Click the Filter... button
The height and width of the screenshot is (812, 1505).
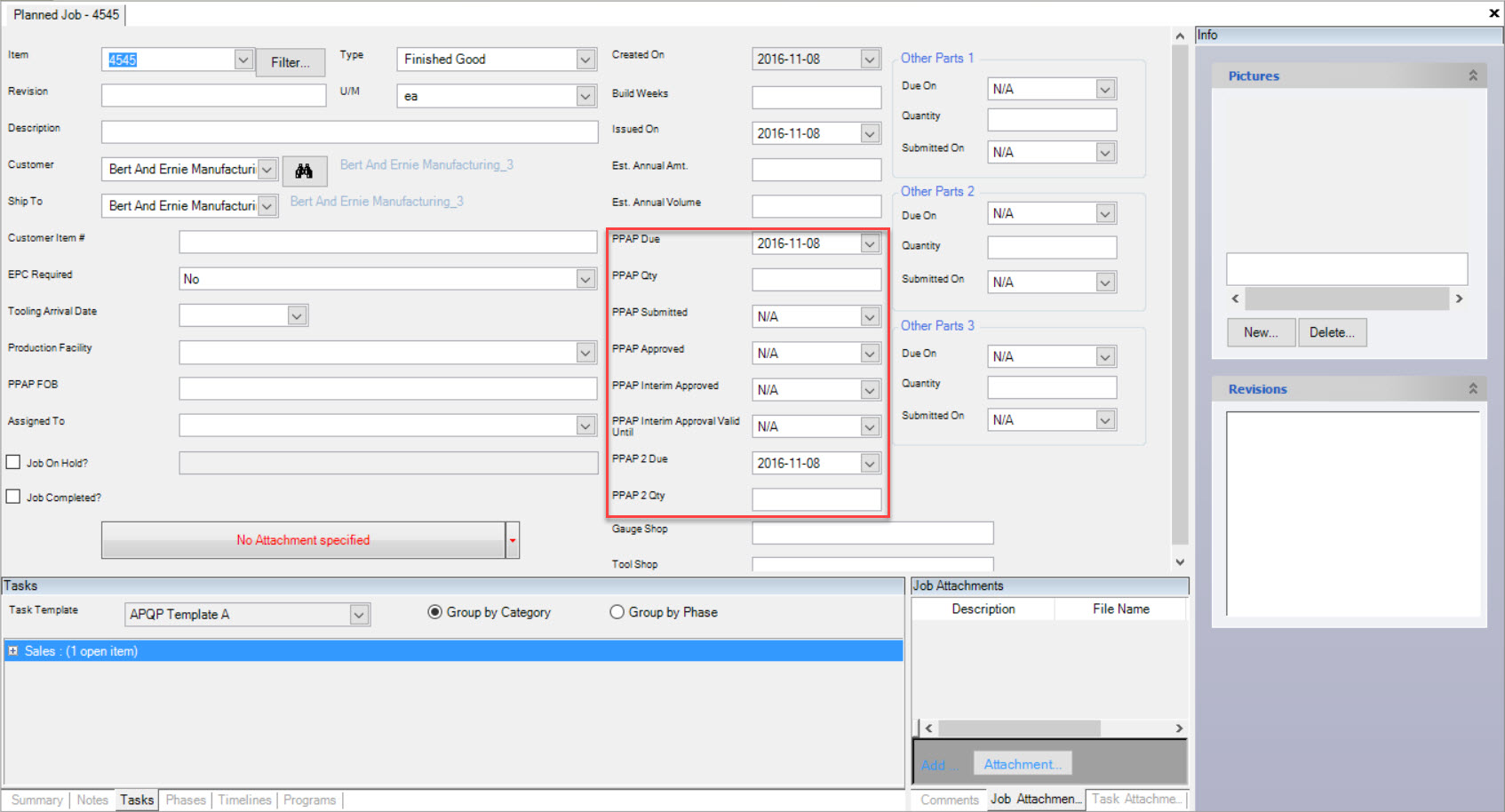291,62
